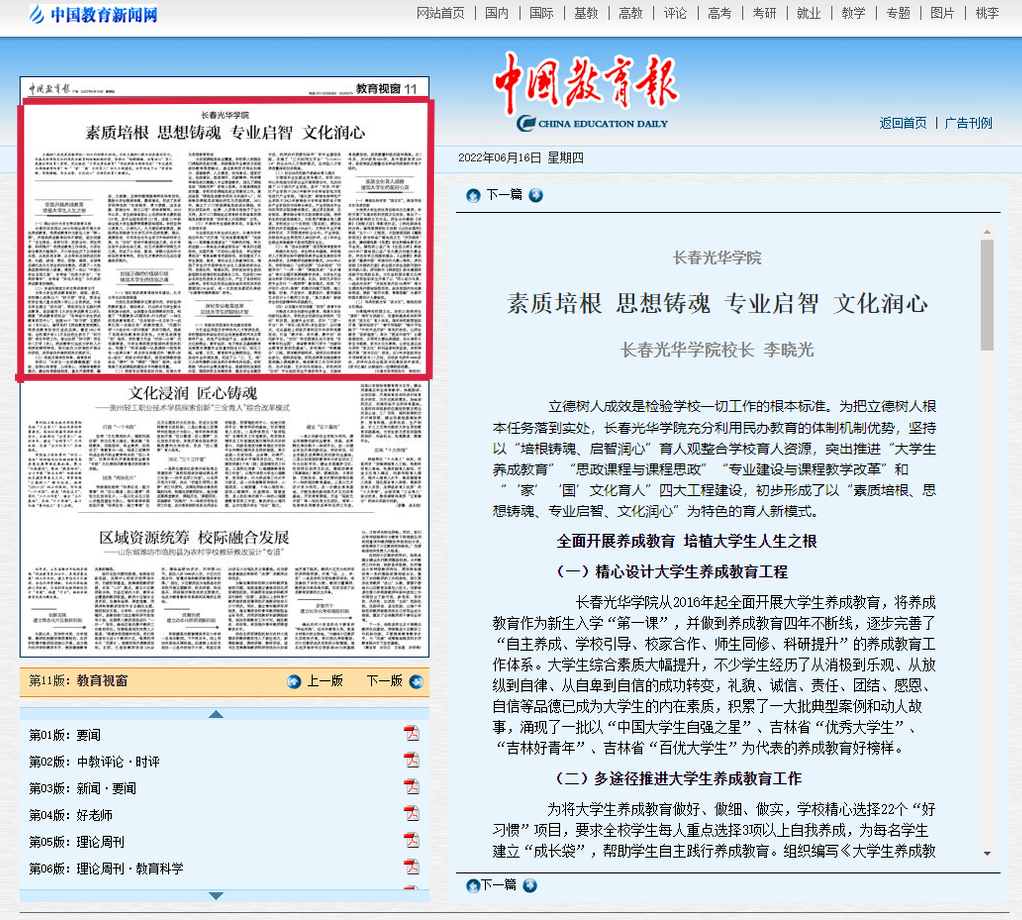The height and width of the screenshot is (920, 1022).
Task: Open 第06版：理论周刊·教育科学 page link
Action: [106, 869]
